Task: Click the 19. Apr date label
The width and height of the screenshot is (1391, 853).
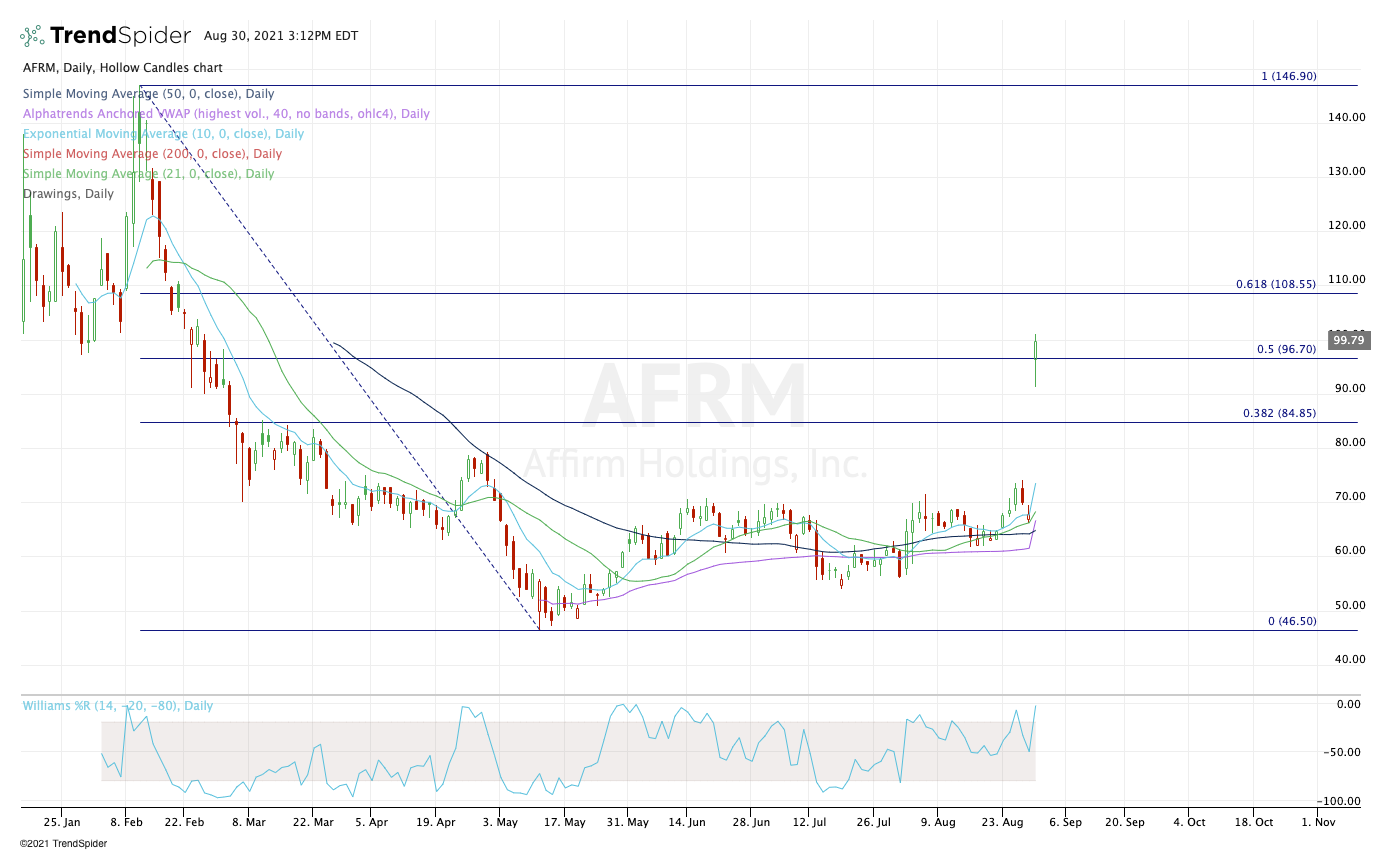Action: coord(434,822)
